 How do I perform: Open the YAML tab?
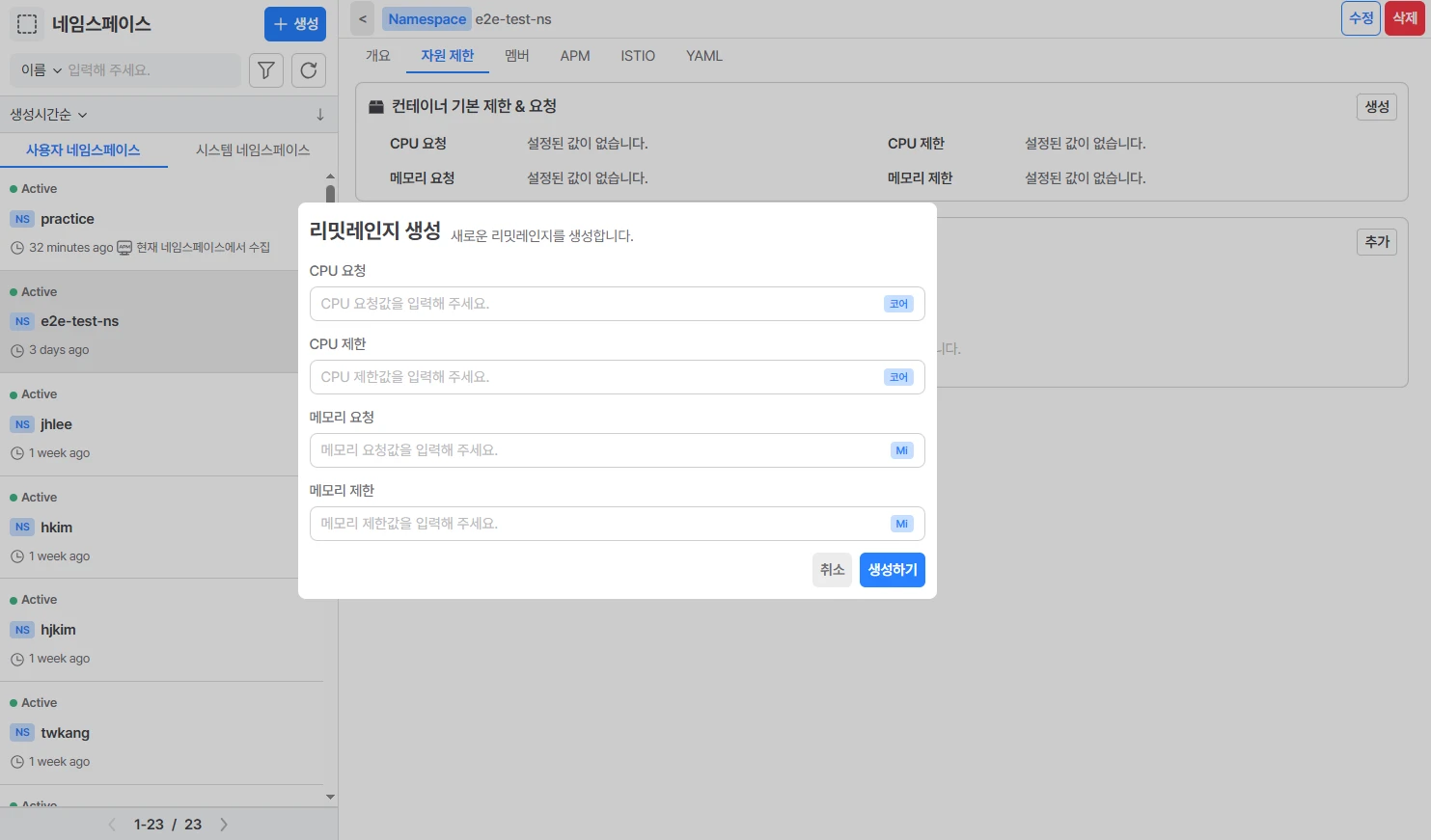pos(704,56)
